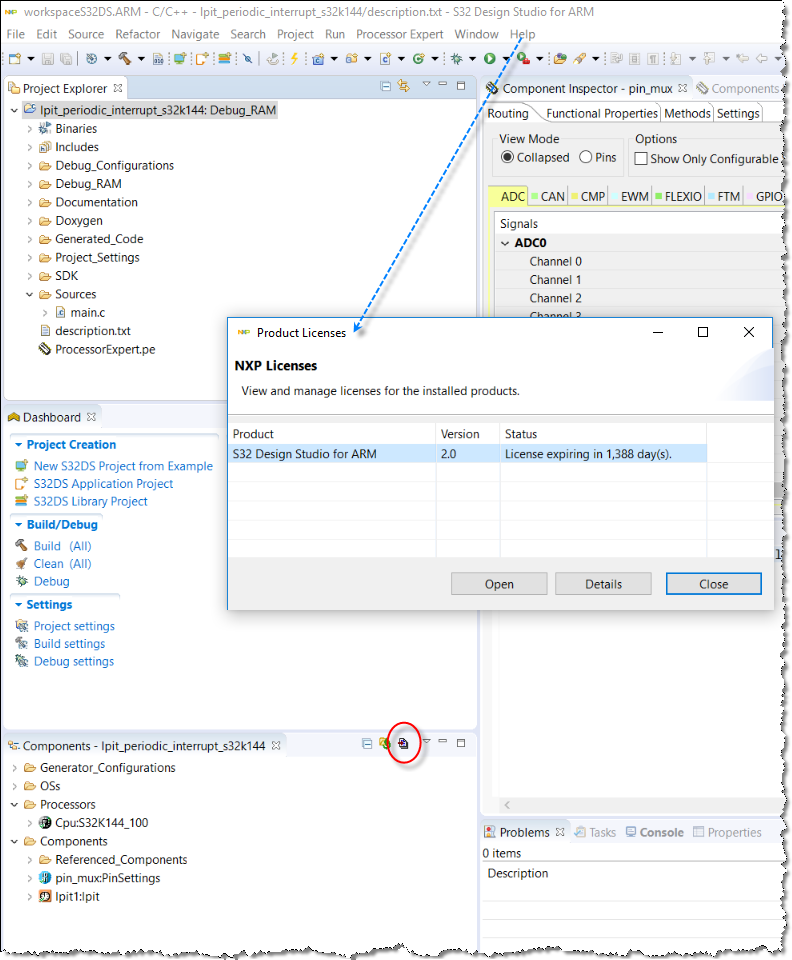
Task: Click the Debug settings link in Dashboard
Action: click(x=73, y=661)
